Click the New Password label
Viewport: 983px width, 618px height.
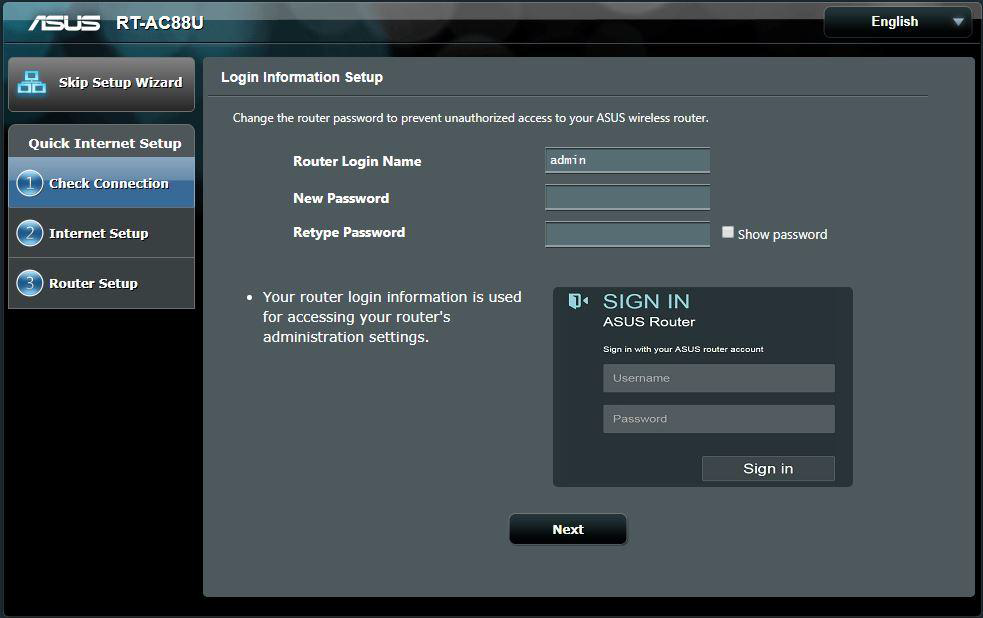click(341, 198)
